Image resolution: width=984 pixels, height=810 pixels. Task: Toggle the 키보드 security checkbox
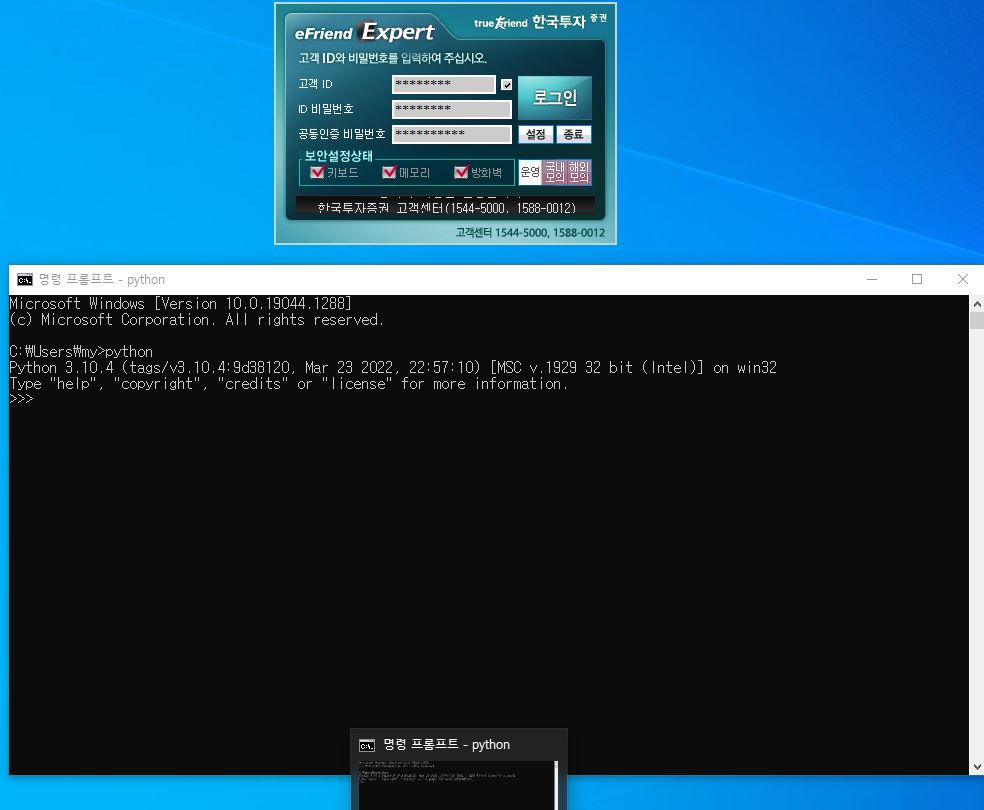[317, 172]
